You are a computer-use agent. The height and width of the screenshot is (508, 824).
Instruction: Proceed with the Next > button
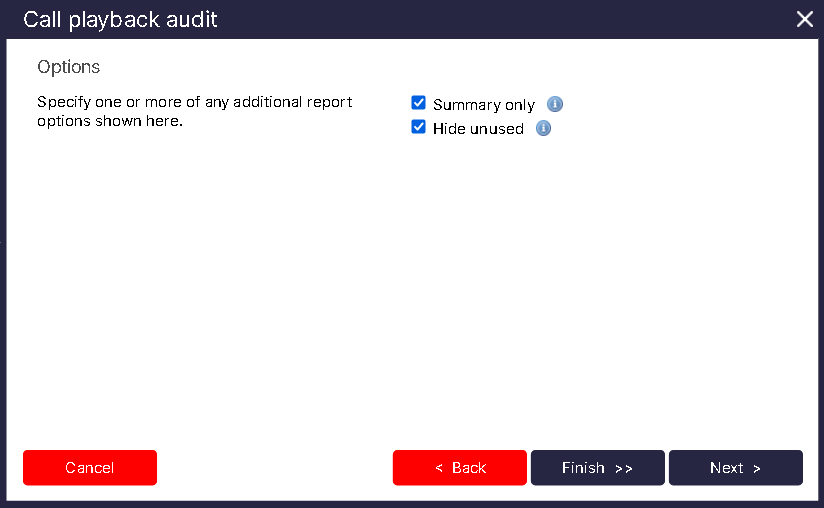tap(736, 468)
